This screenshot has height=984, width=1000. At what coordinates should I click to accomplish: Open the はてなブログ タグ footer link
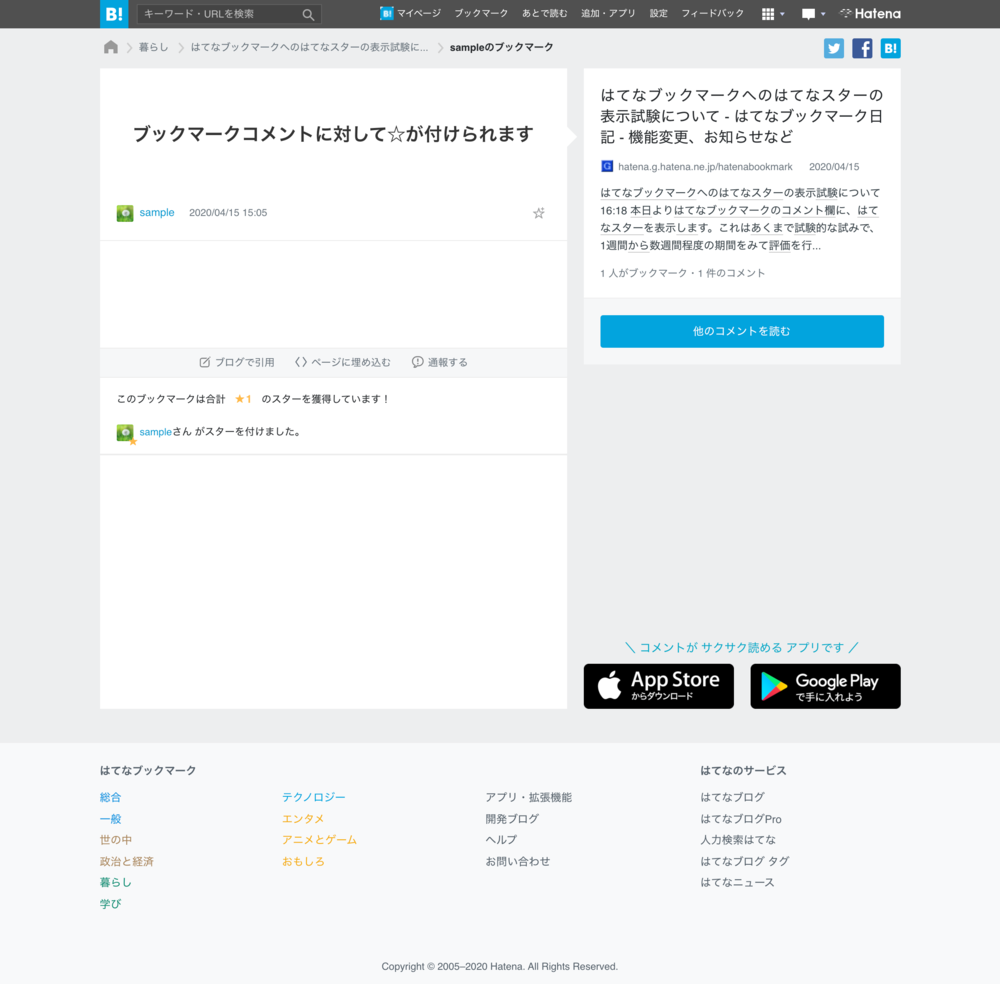point(745,862)
